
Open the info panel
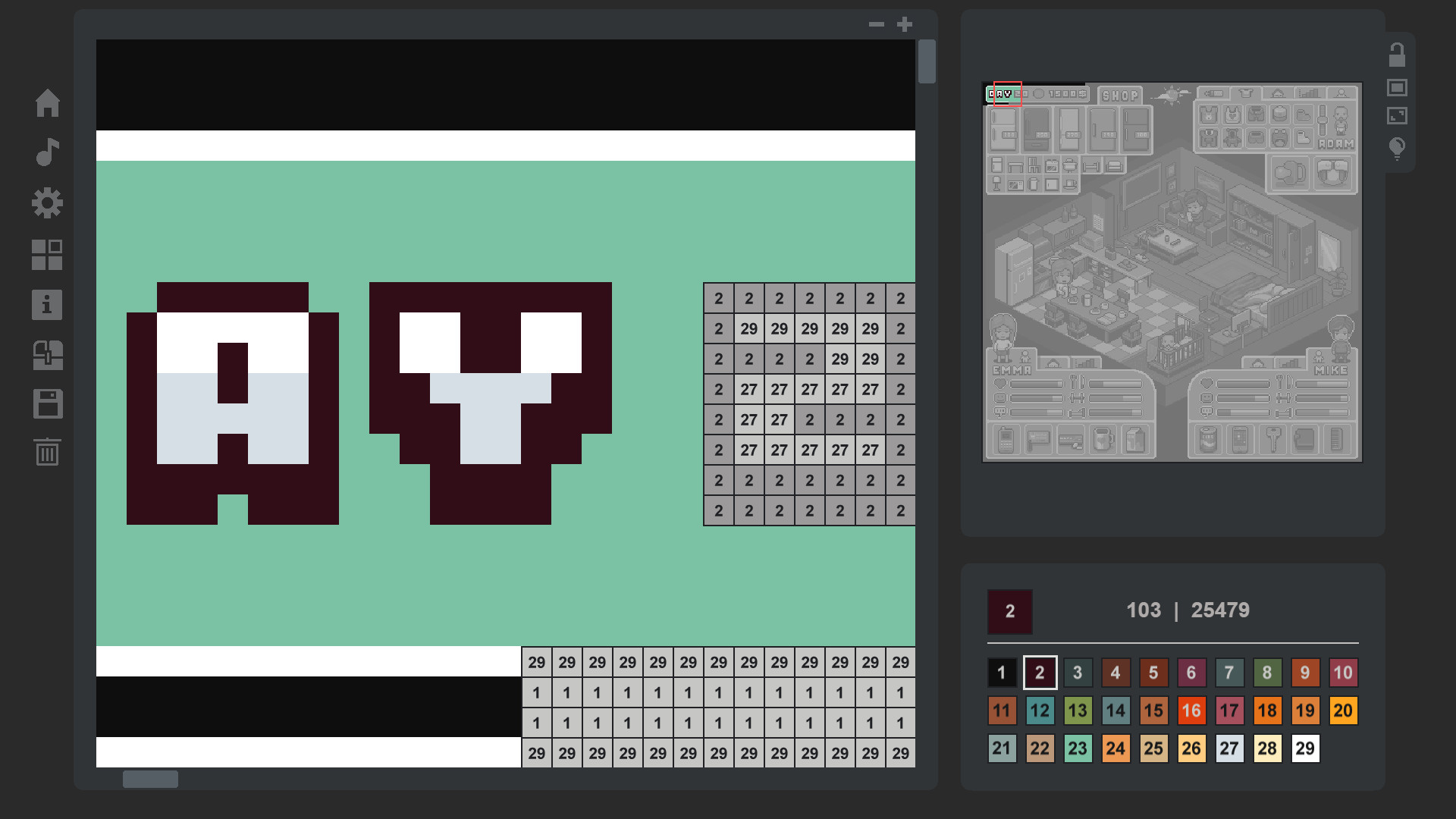[x=48, y=305]
